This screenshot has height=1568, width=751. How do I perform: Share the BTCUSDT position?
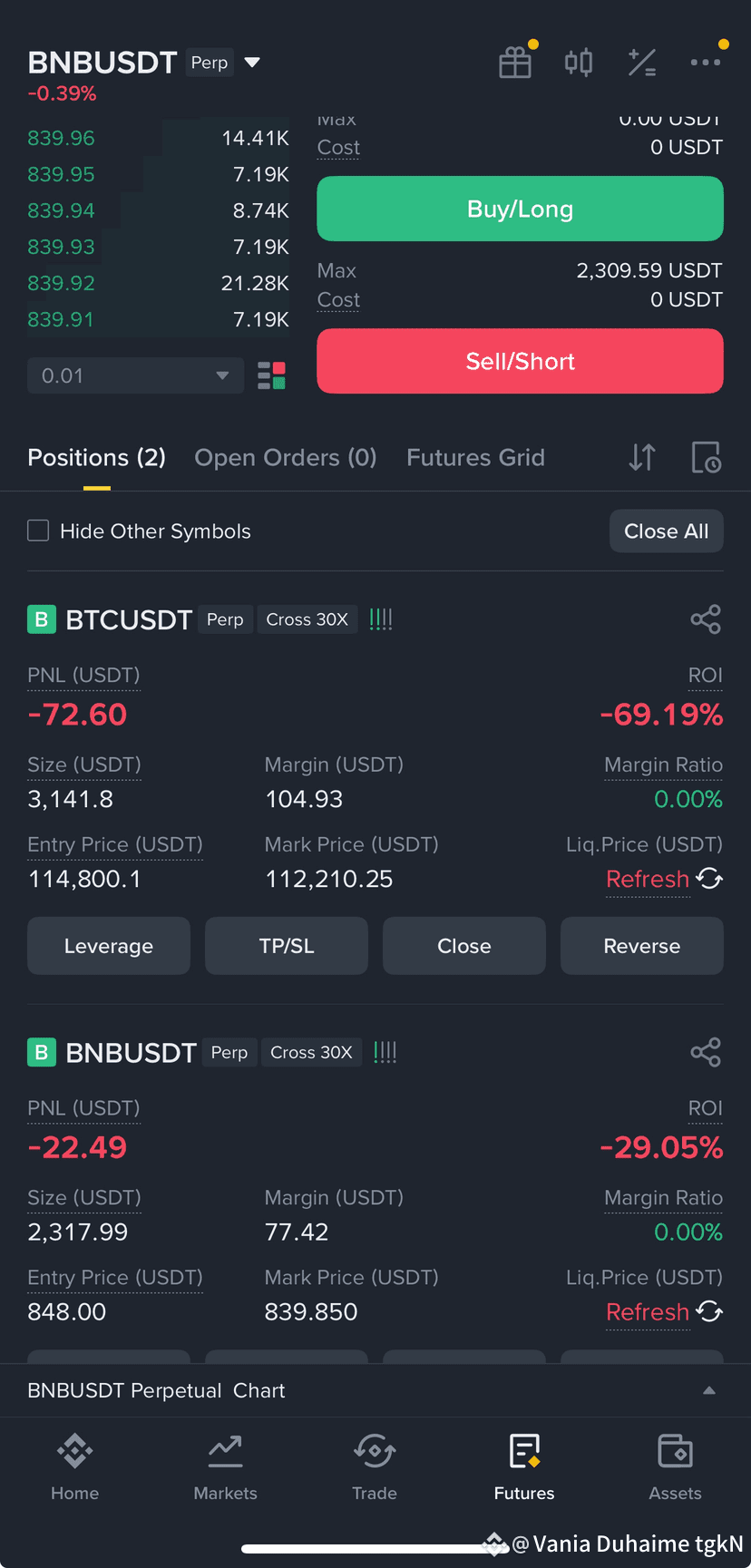pyautogui.click(x=706, y=619)
